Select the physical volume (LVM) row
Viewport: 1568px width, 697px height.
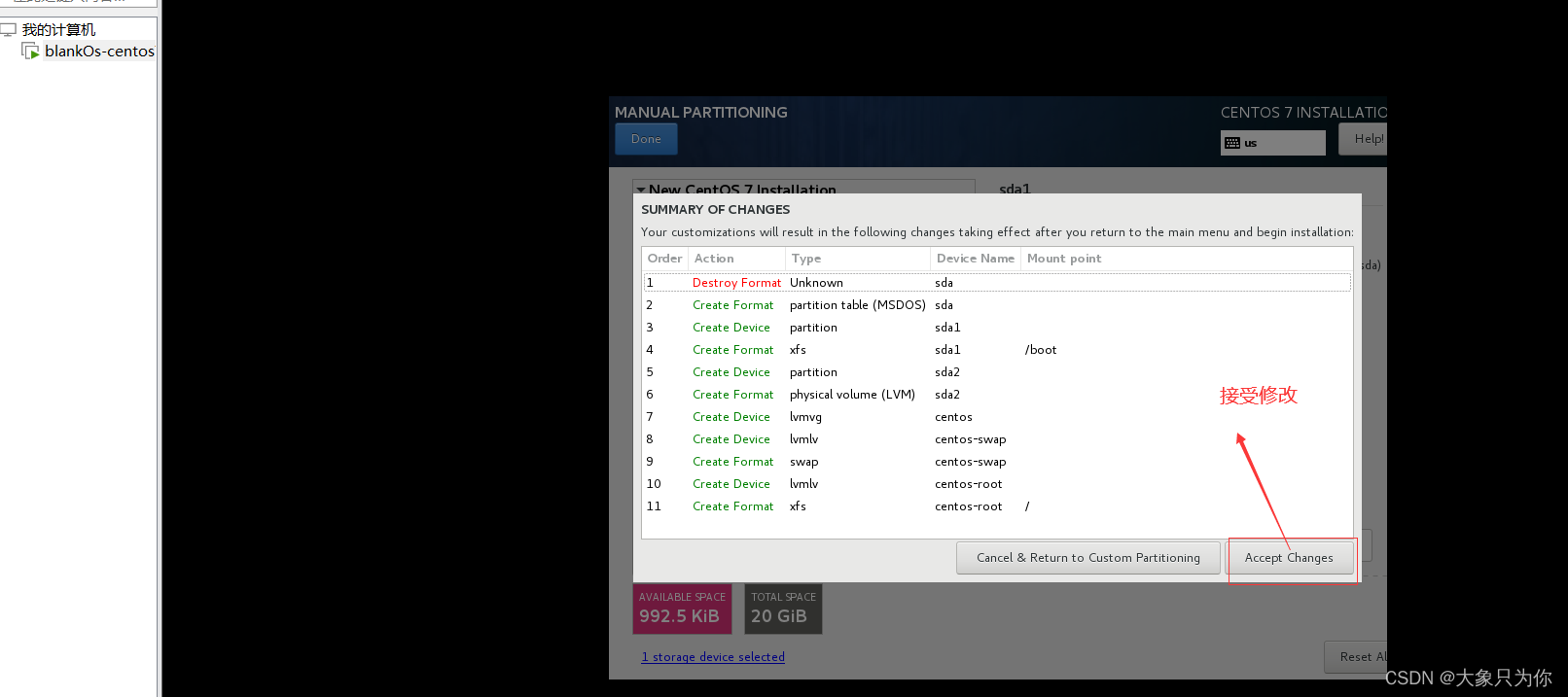tap(997, 395)
